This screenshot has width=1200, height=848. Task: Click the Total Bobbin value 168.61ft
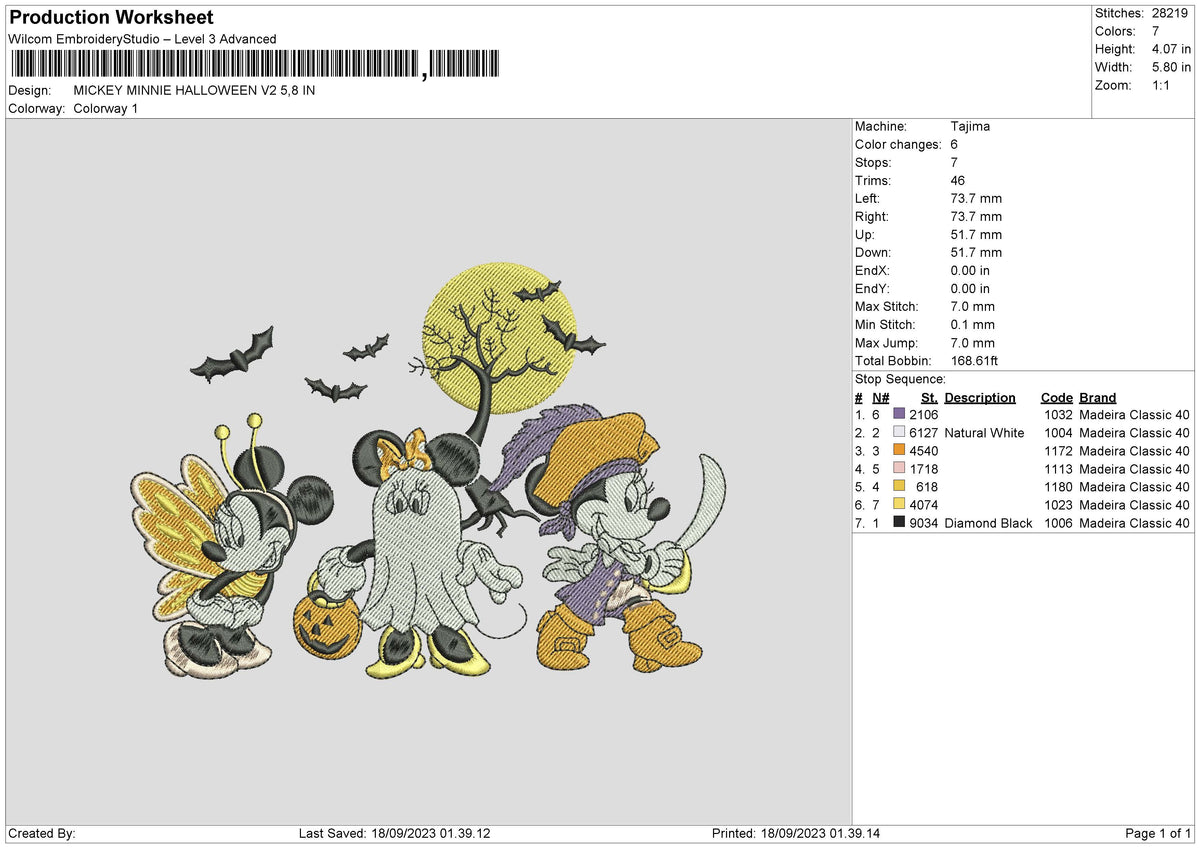(974, 360)
